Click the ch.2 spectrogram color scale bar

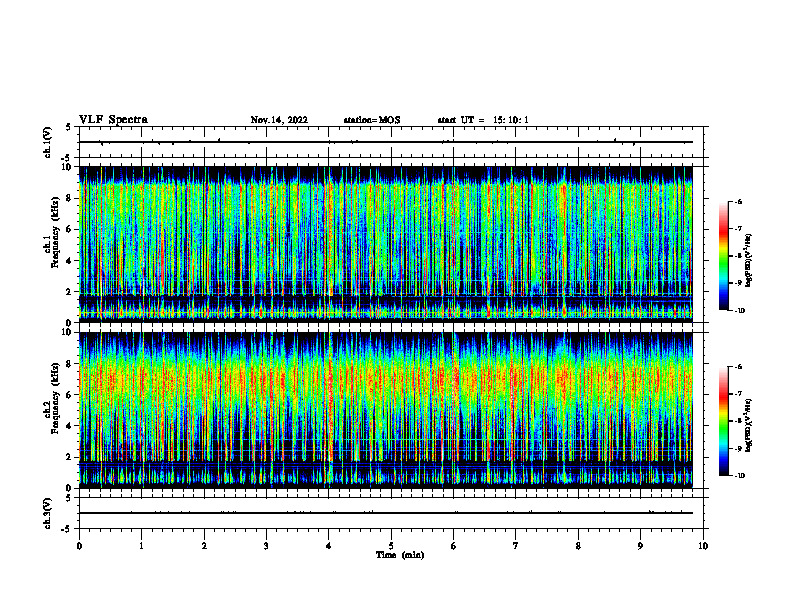pos(723,421)
